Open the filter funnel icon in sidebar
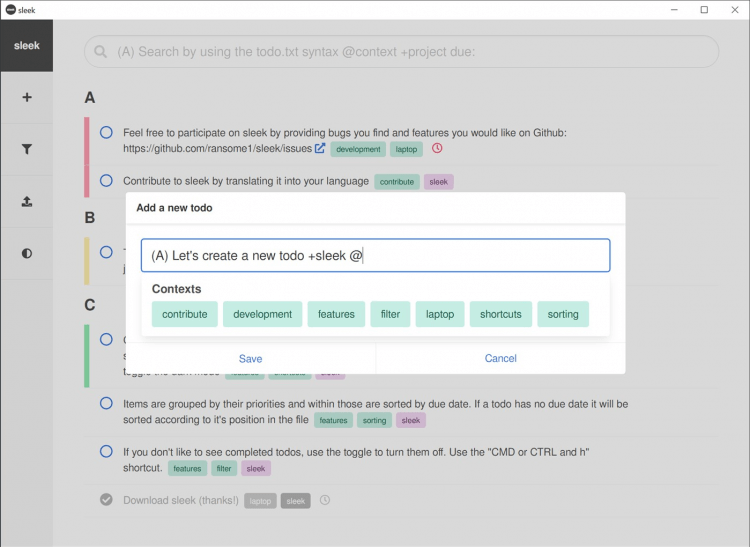Viewport: 750px width, 547px height. [x=27, y=149]
